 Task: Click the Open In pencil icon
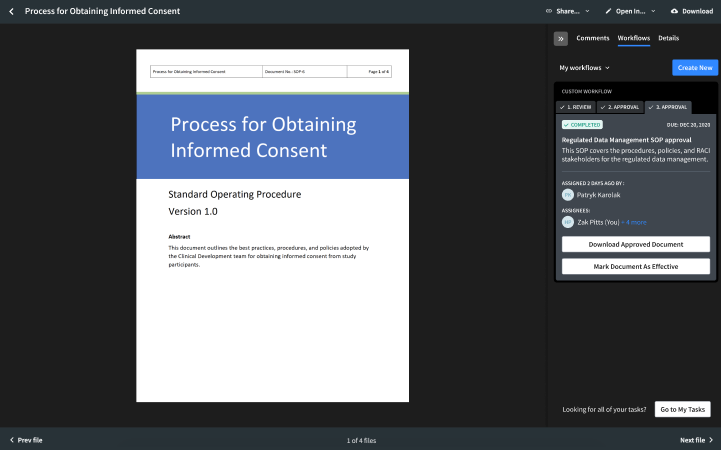coord(608,11)
